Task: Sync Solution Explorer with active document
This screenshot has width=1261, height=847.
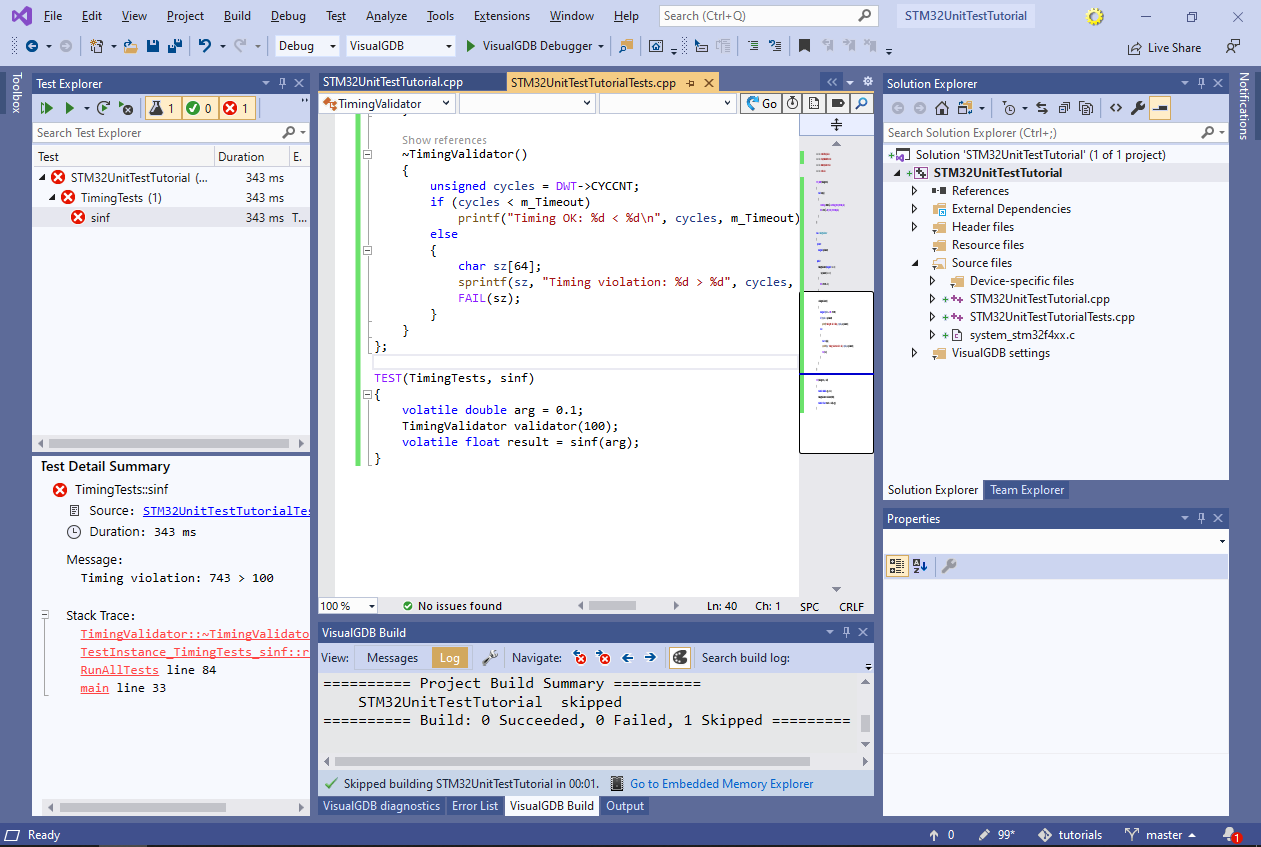Action: pos(1041,108)
